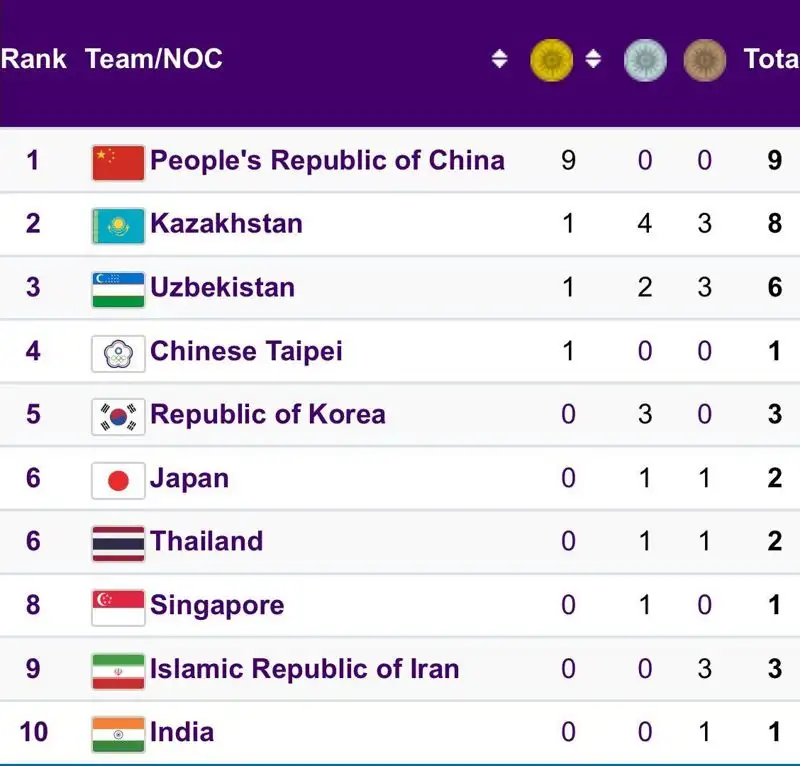800x766 pixels.
Task: Click the Japan flag icon
Action: (x=118, y=479)
